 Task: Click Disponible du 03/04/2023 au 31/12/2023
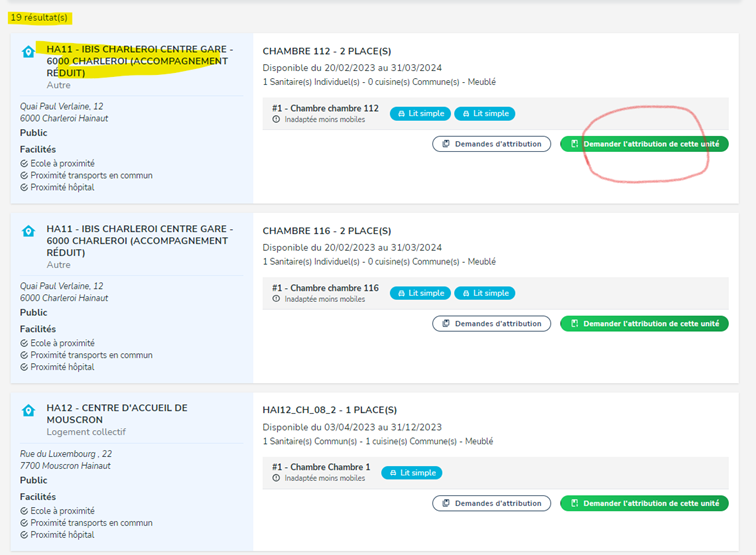(x=352, y=427)
